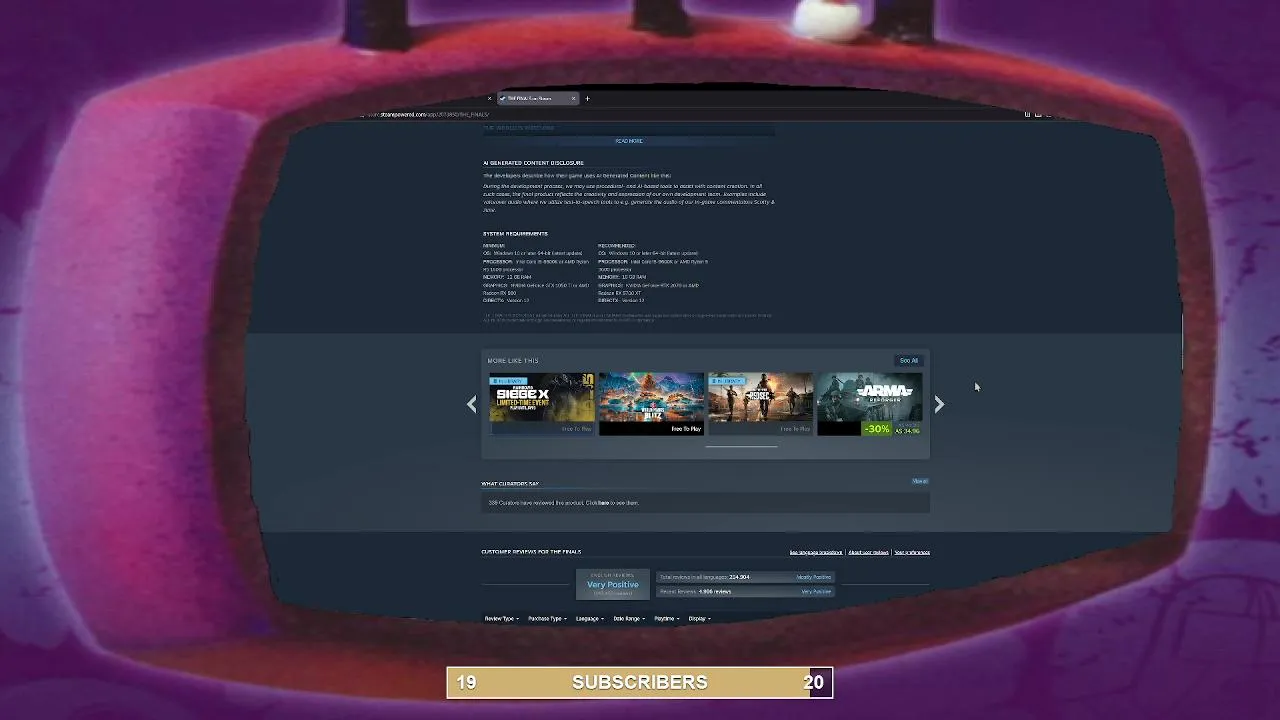This screenshot has height=720, width=1280.
Task: Select English Reviews Very Positive summary box
Action: pos(612,584)
